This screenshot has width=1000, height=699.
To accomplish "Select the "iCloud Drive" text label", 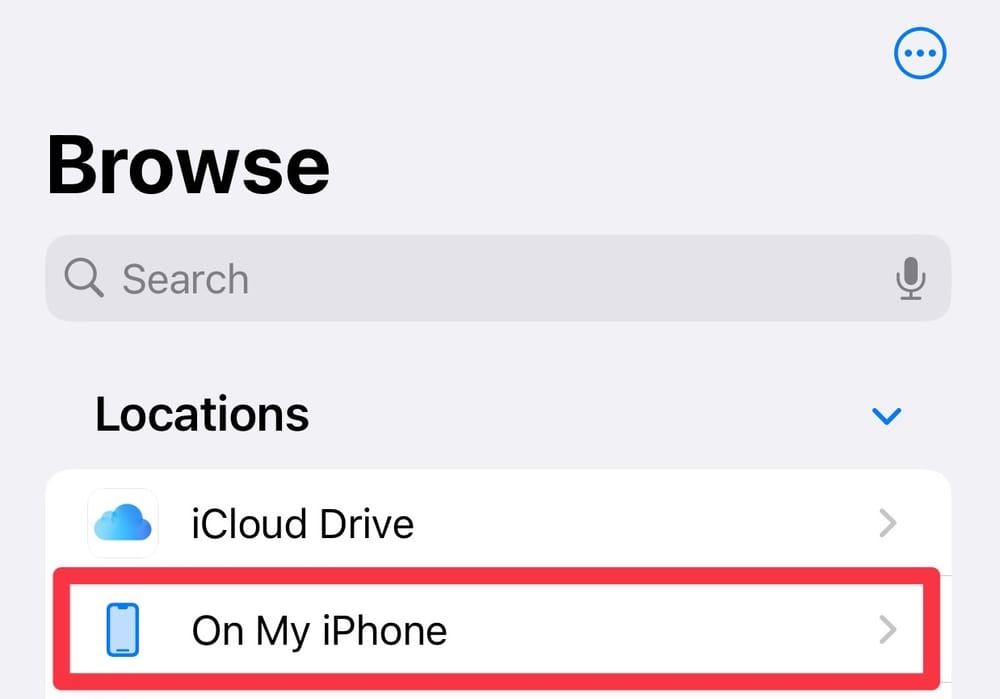I will (302, 523).
